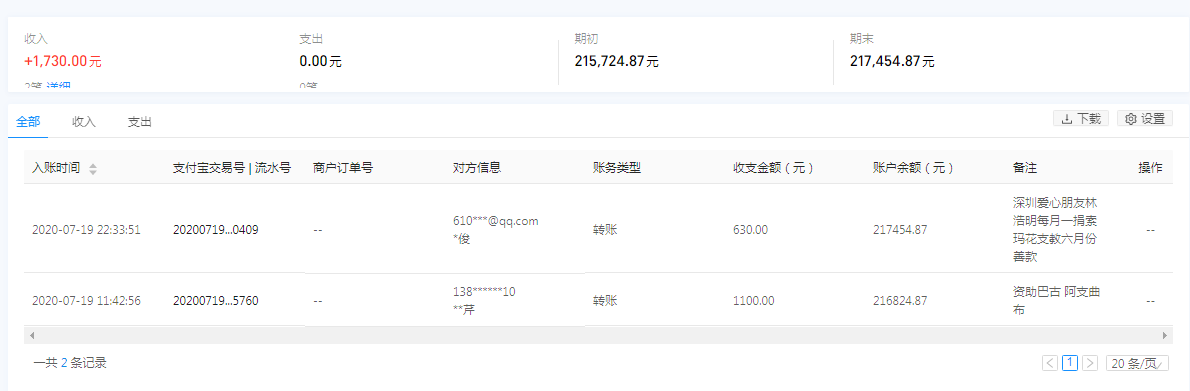The height and width of the screenshot is (391, 1190).
Task: Click the 账户余额（元）column header
Action: pyautogui.click(x=915, y=168)
